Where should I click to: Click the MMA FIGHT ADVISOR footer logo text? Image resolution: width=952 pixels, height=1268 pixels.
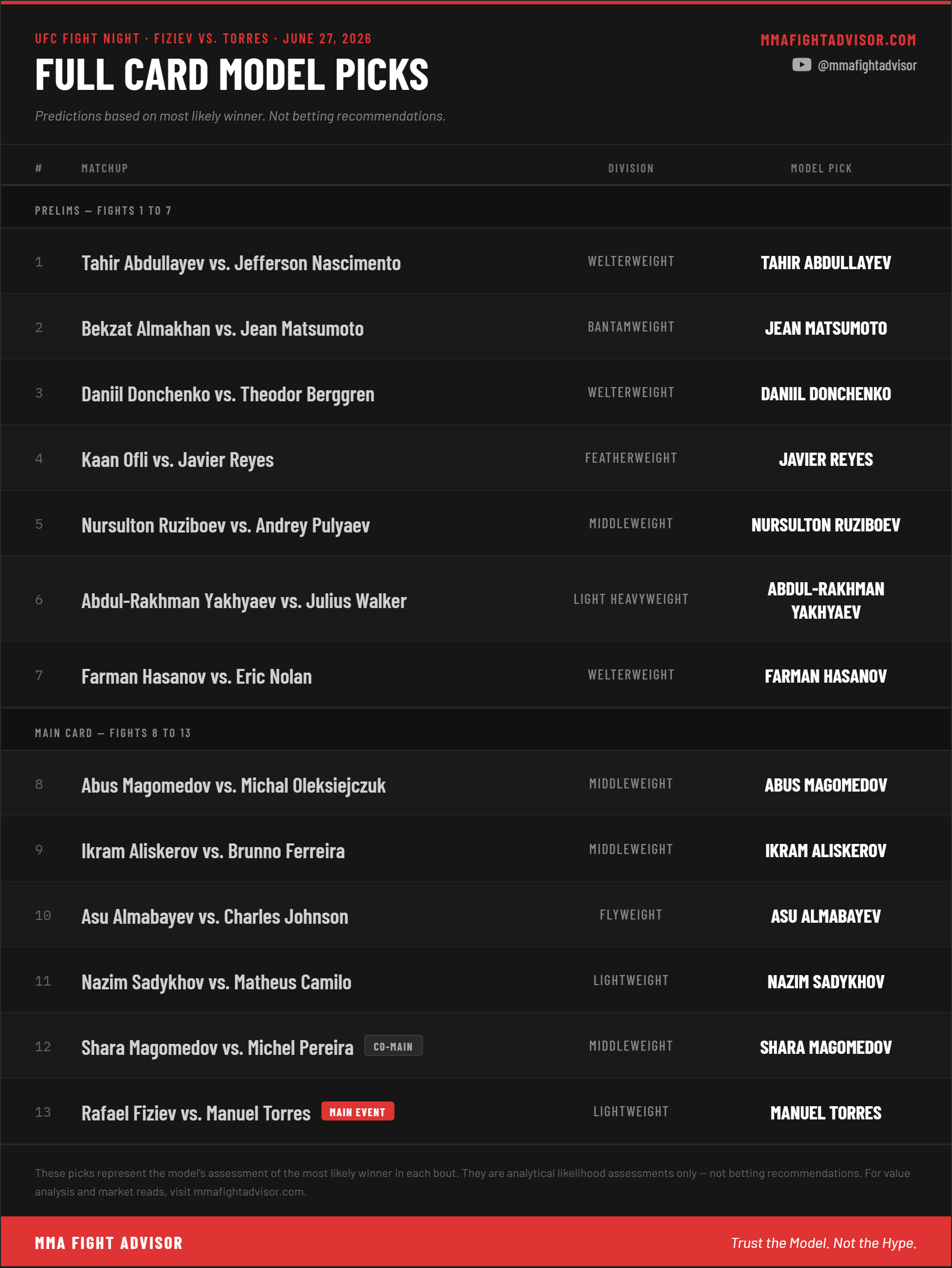108,1243
